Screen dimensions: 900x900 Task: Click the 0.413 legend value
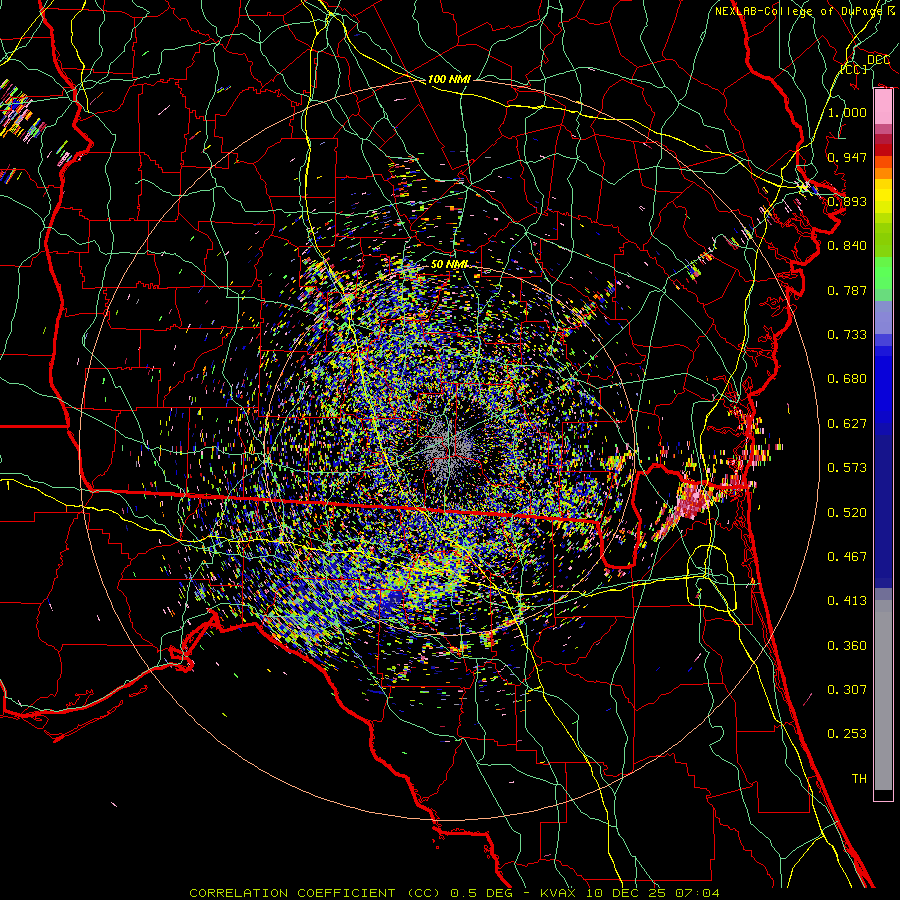click(x=847, y=601)
